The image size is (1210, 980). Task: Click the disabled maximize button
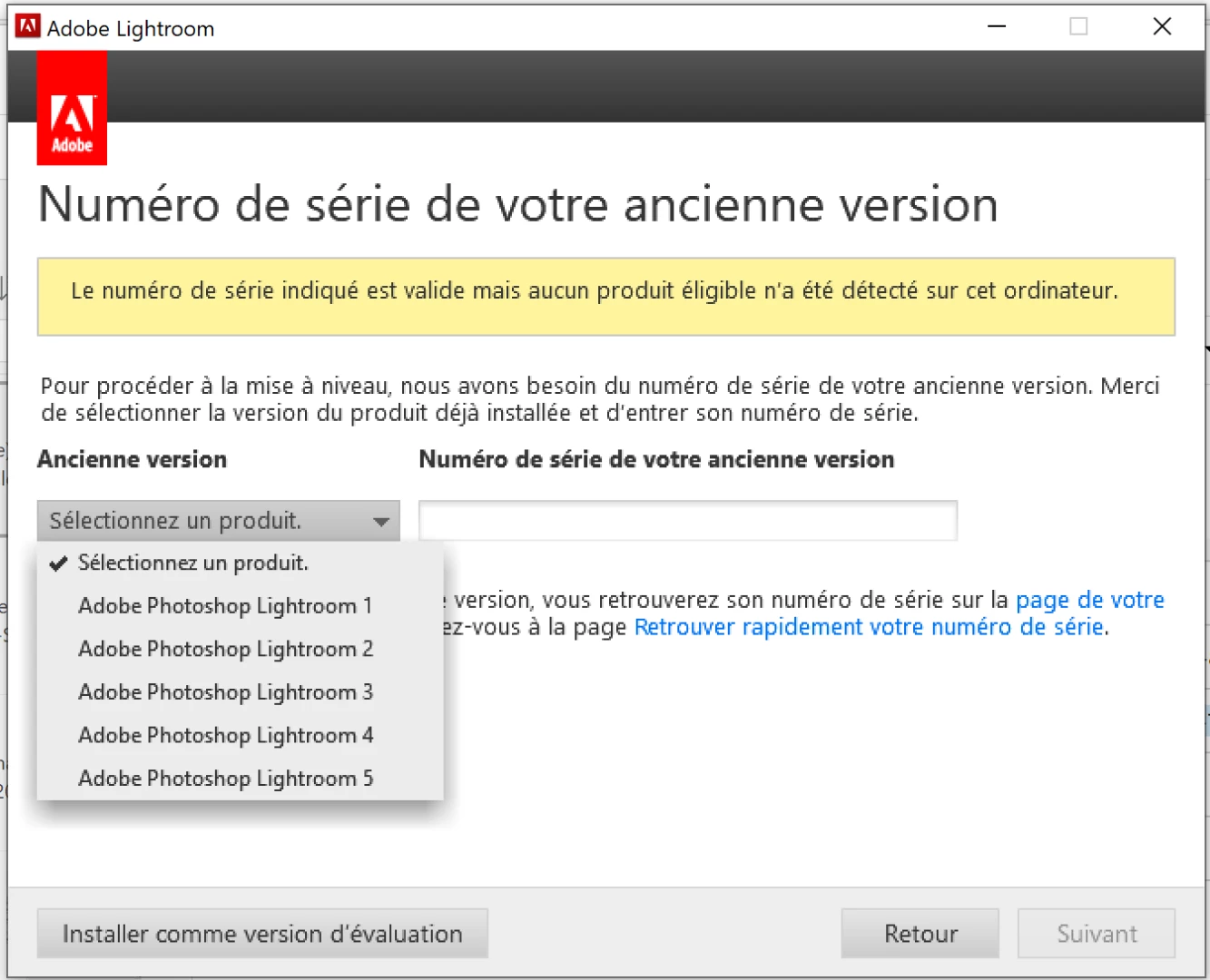[x=1078, y=27]
